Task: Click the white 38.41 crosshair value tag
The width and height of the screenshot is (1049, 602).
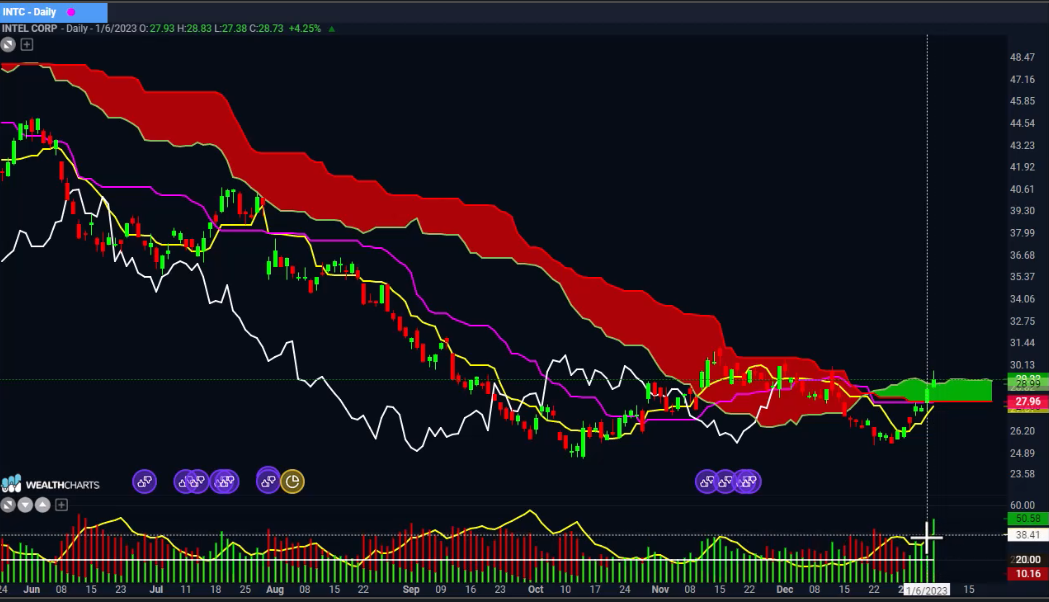Action: [1028, 535]
